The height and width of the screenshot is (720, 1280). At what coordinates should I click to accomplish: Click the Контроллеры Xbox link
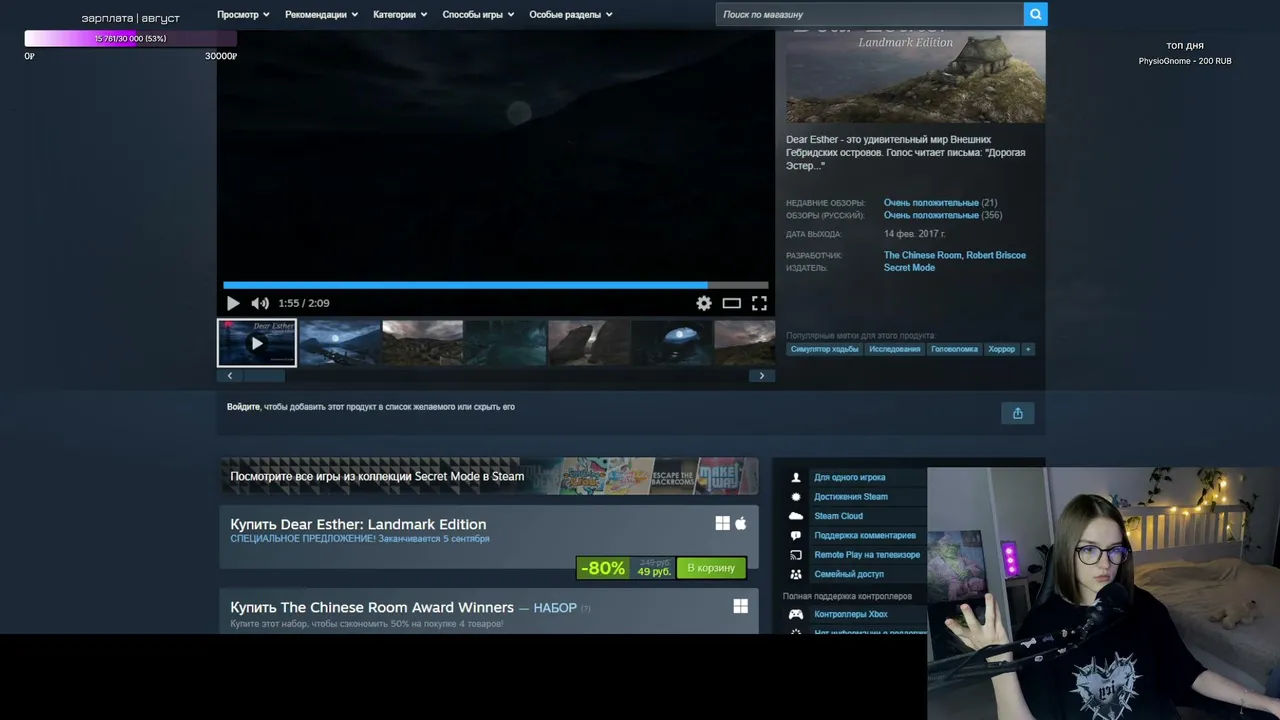851,614
